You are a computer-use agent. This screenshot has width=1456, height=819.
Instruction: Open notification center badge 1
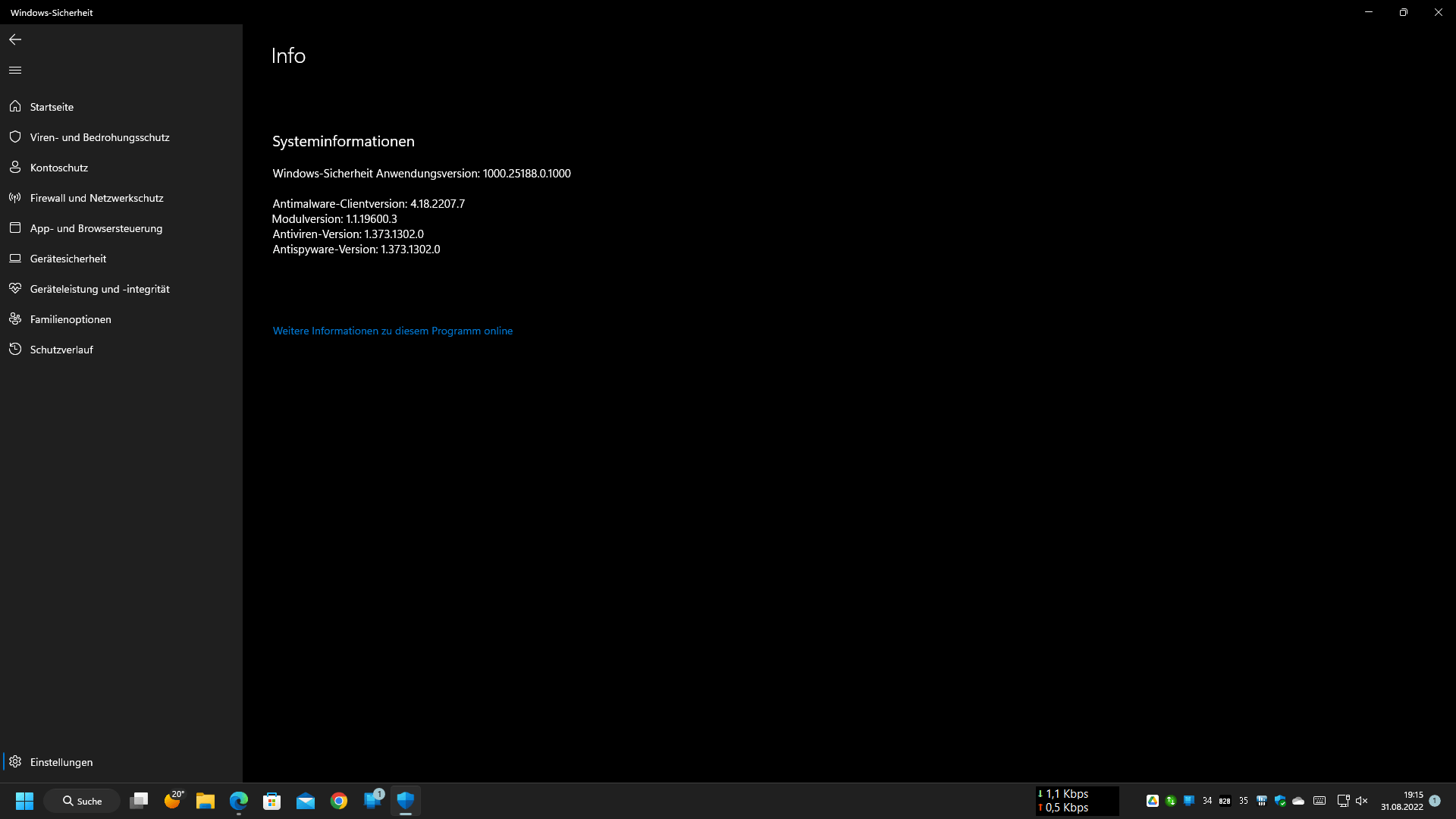tap(1435, 801)
